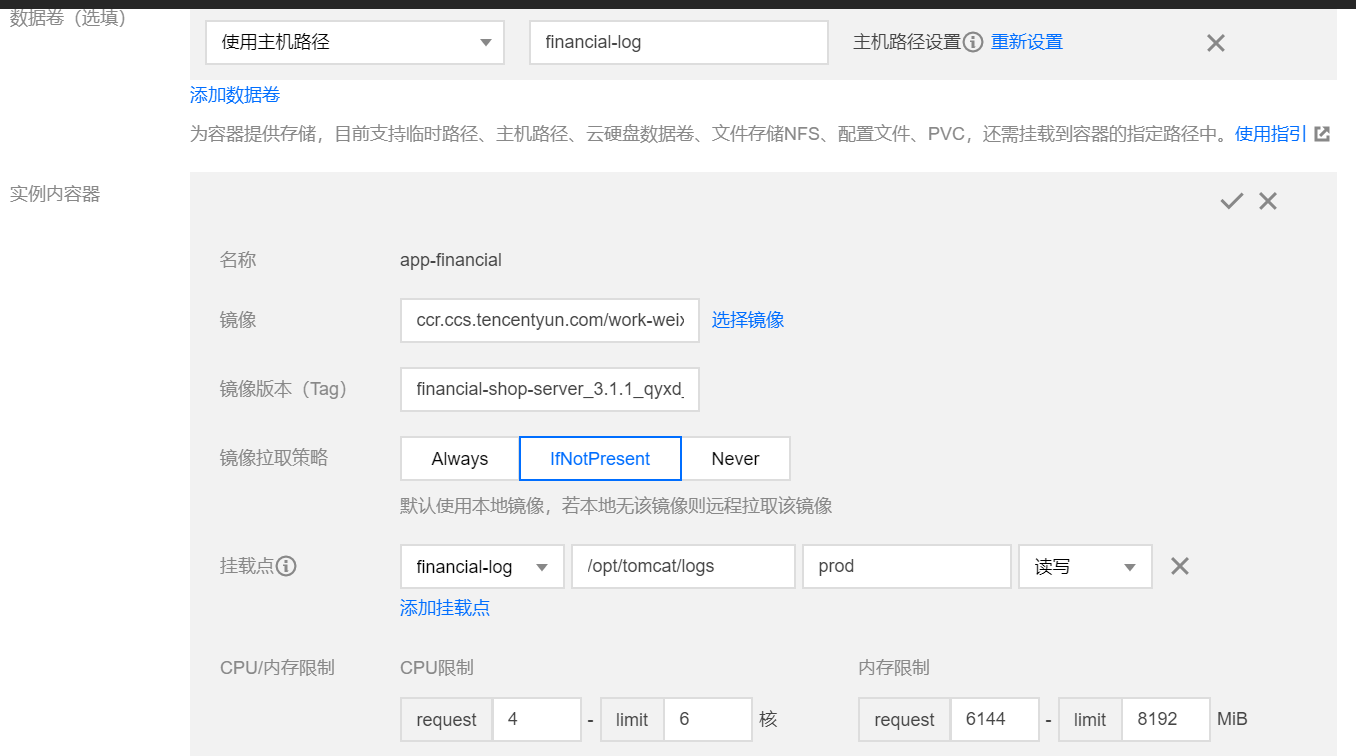Open 选择镜像 to pick an image
The height and width of the screenshot is (756, 1356).
pos(747,319)
